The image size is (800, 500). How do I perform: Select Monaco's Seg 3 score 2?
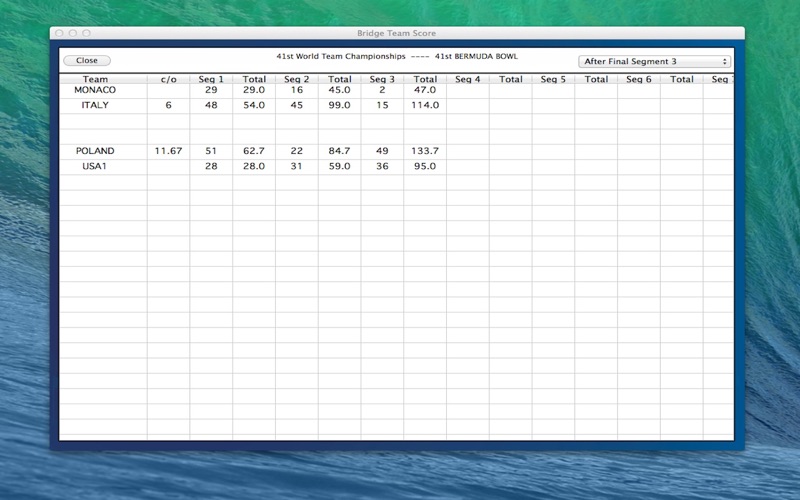point(382,90)
